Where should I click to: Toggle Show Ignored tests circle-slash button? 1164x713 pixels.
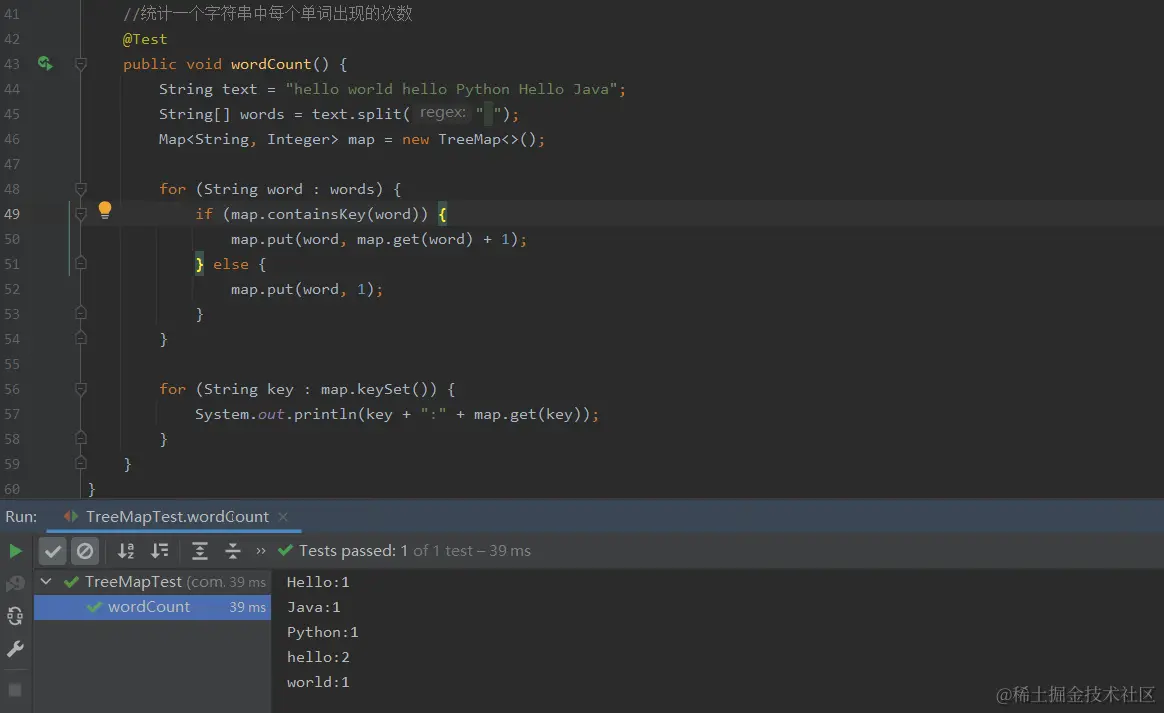click(85, 551)
